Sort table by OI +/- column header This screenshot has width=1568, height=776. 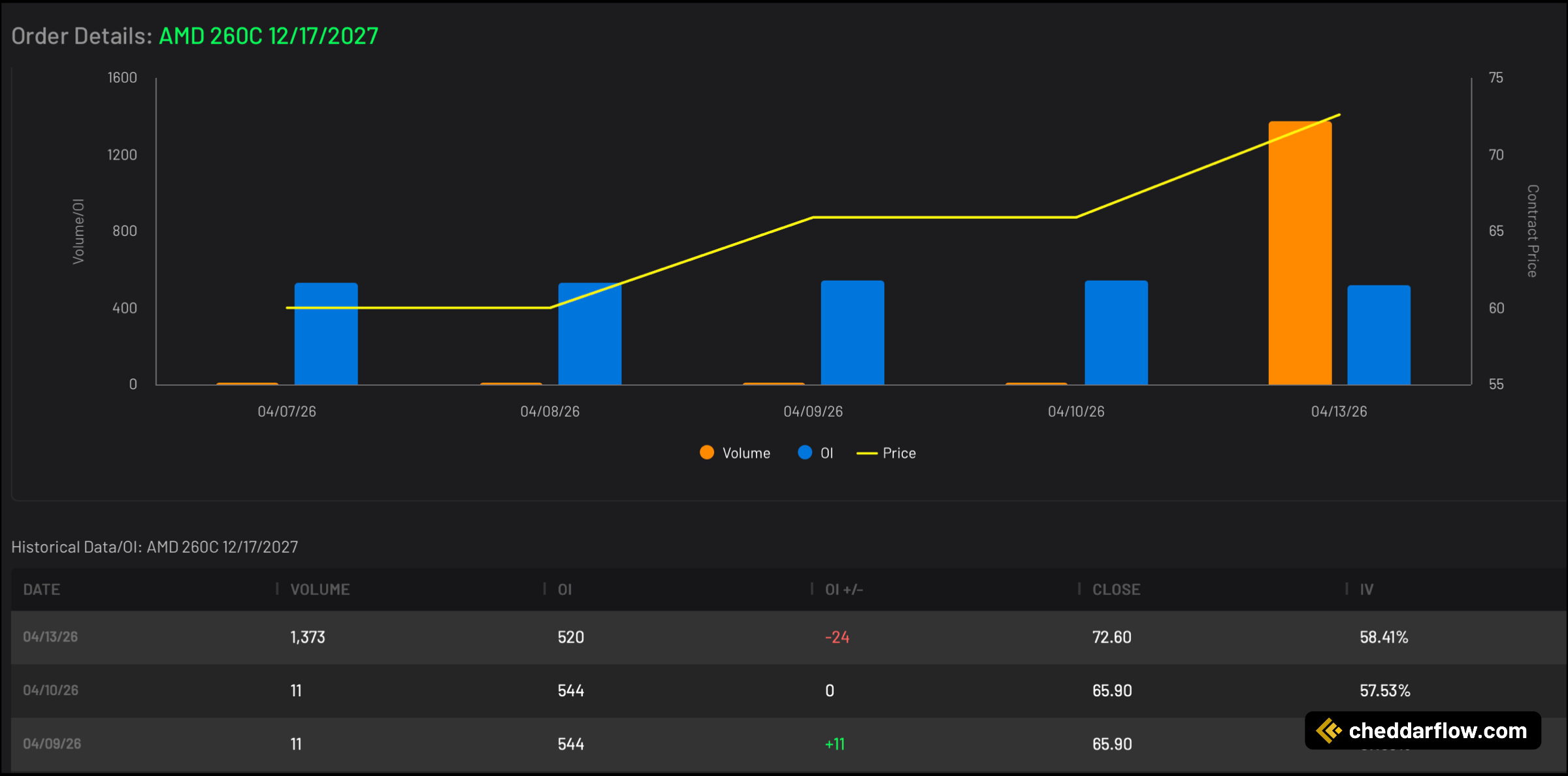844,589
